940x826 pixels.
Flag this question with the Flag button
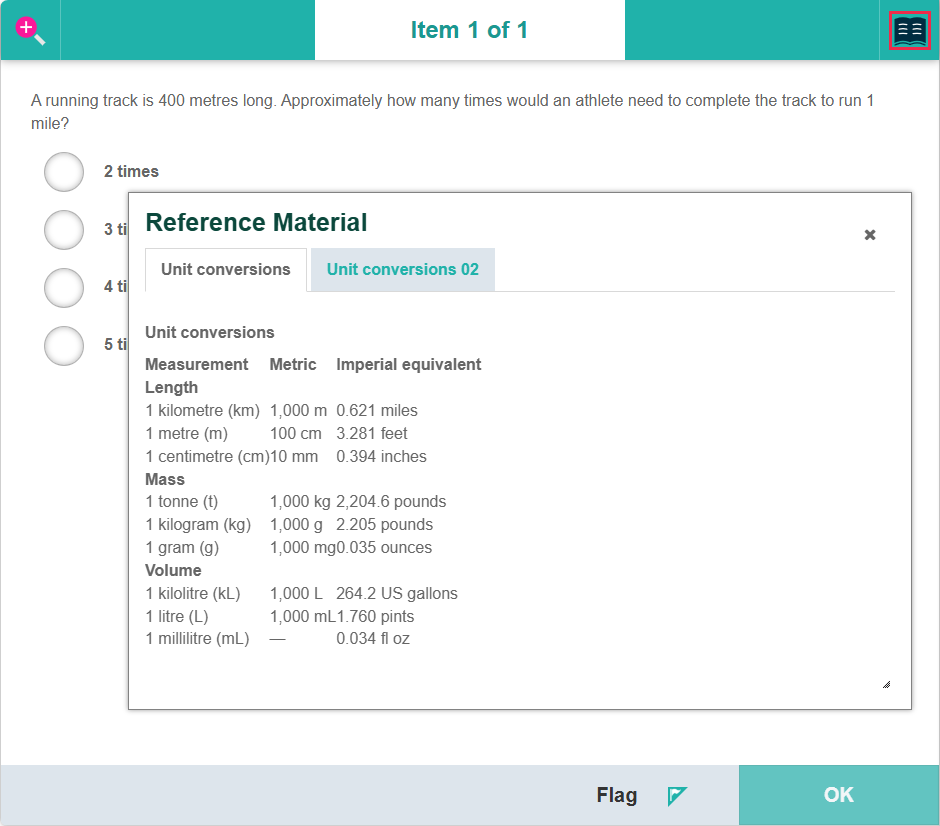(x=641, y=795)
